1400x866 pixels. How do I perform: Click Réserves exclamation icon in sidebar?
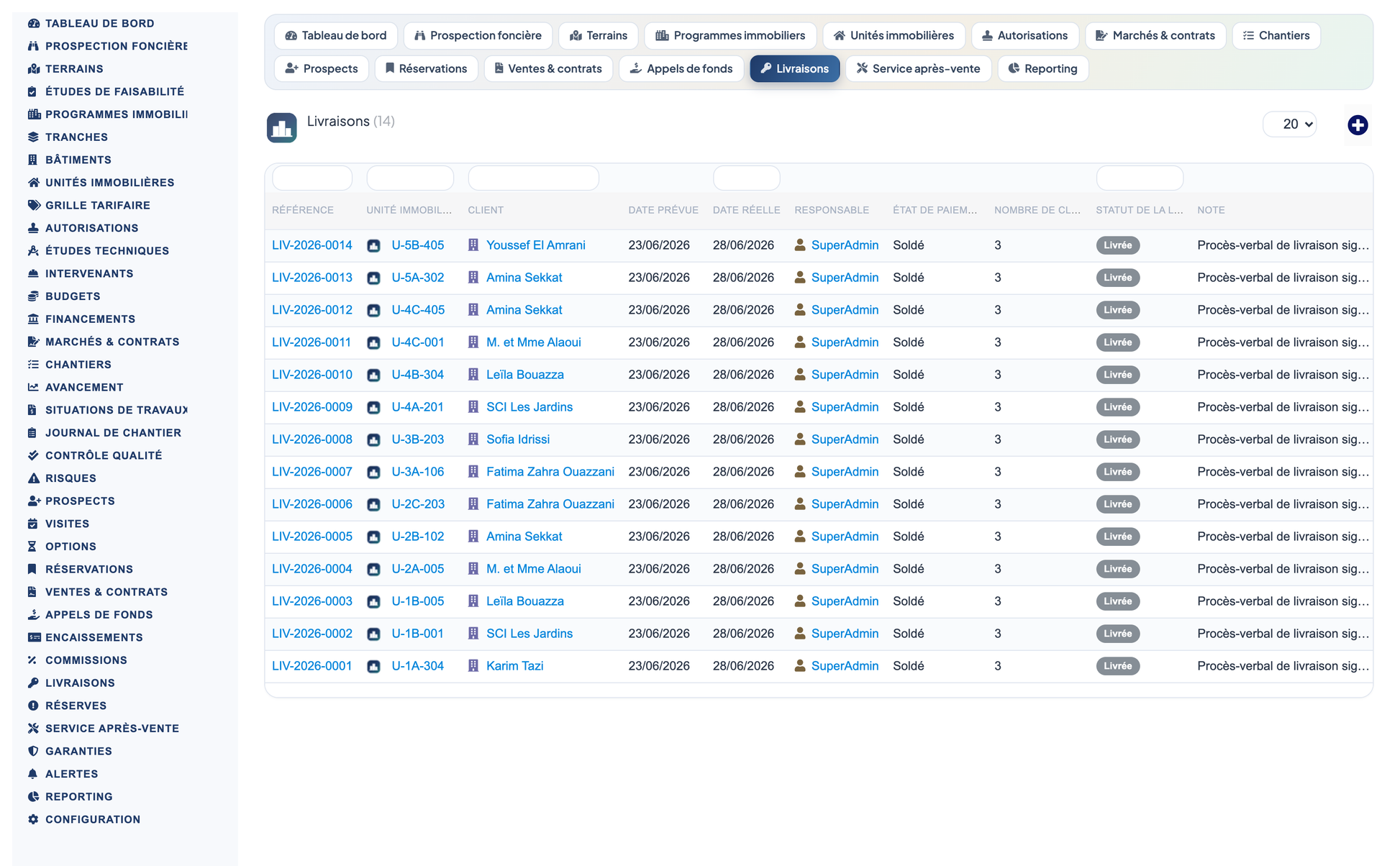coord(33,706)
